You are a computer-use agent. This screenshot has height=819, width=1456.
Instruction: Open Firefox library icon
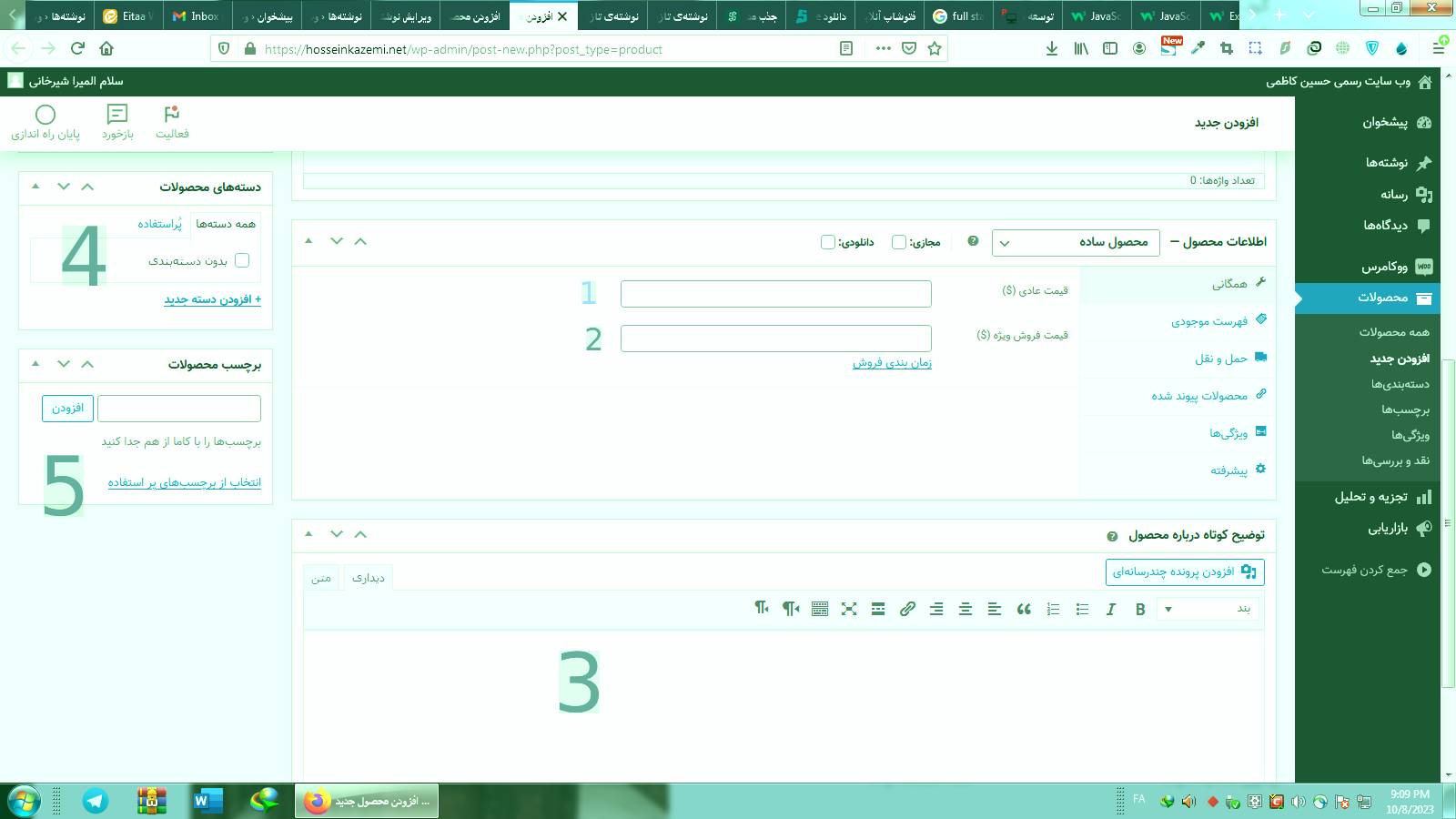(1081, 49)
